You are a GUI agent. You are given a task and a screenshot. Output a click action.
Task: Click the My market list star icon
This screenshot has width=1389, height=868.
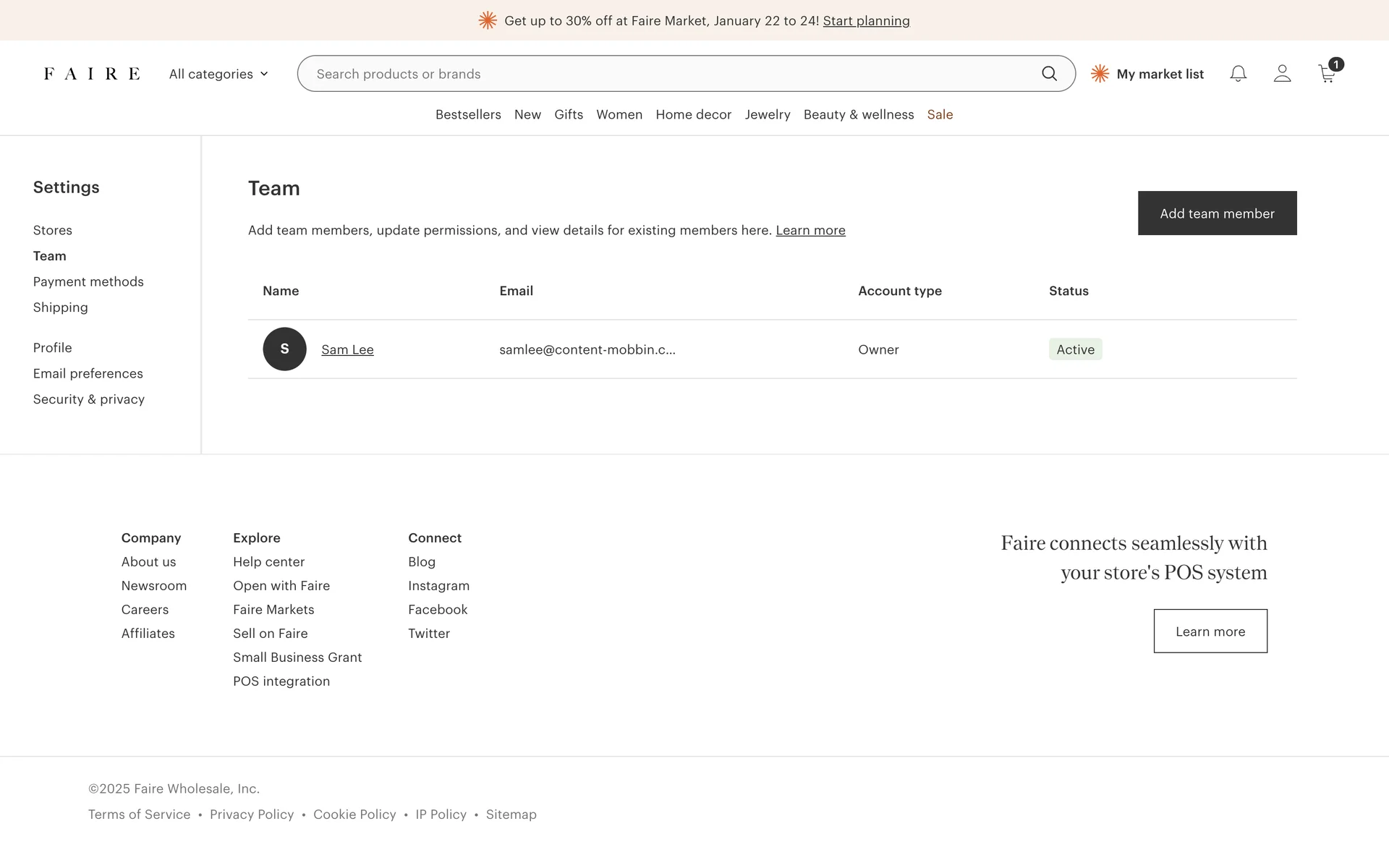click(x=1100, y=74)
